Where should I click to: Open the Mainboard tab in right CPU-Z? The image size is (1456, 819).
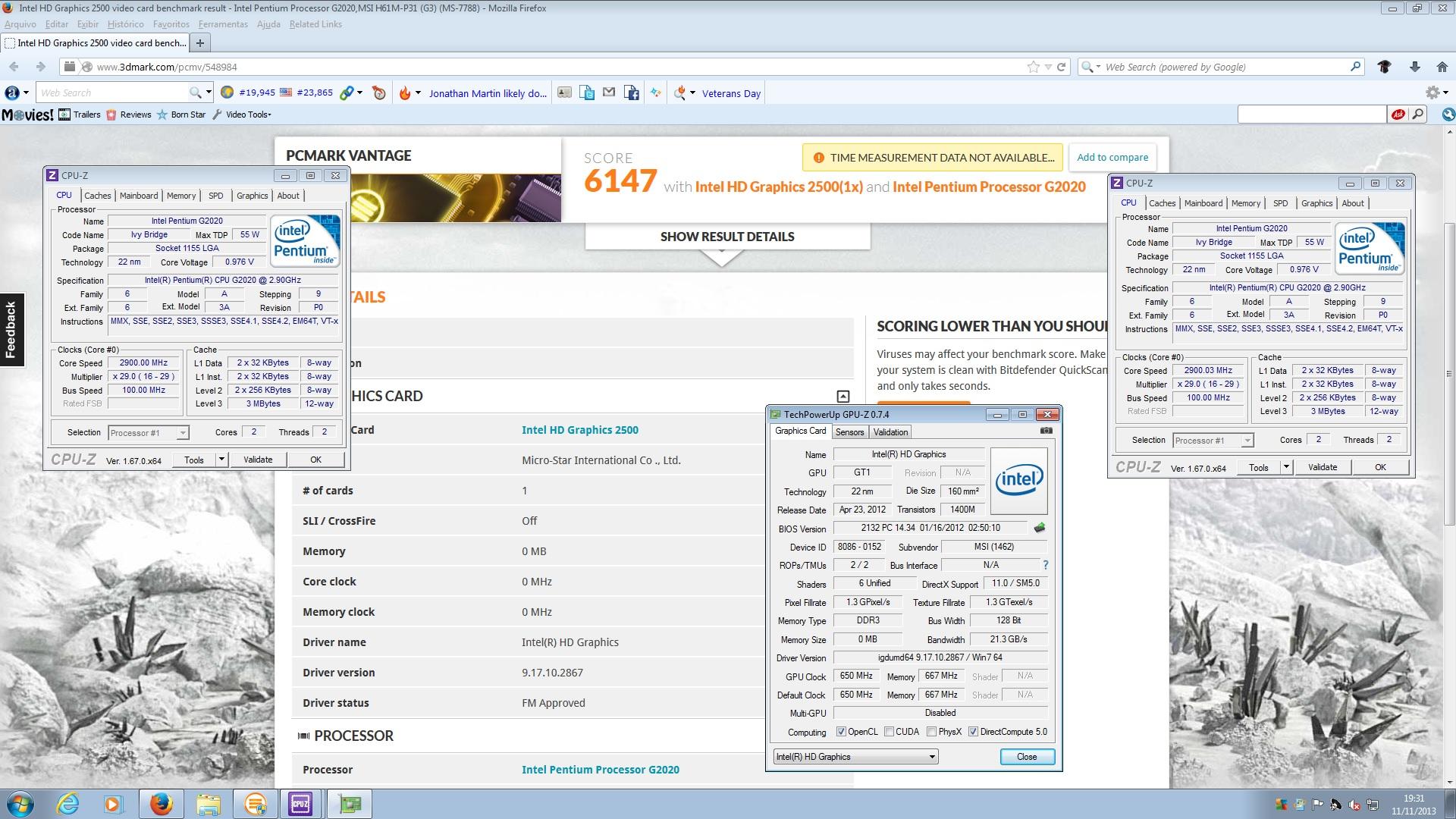[x=1203, y=203]
